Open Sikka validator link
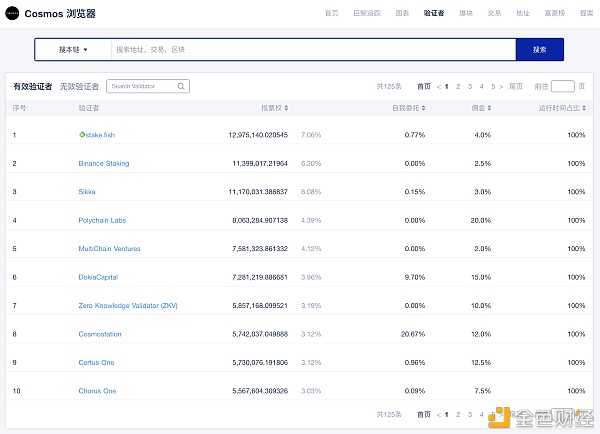The width and height of the screenshot is (600, 434). 87,192
